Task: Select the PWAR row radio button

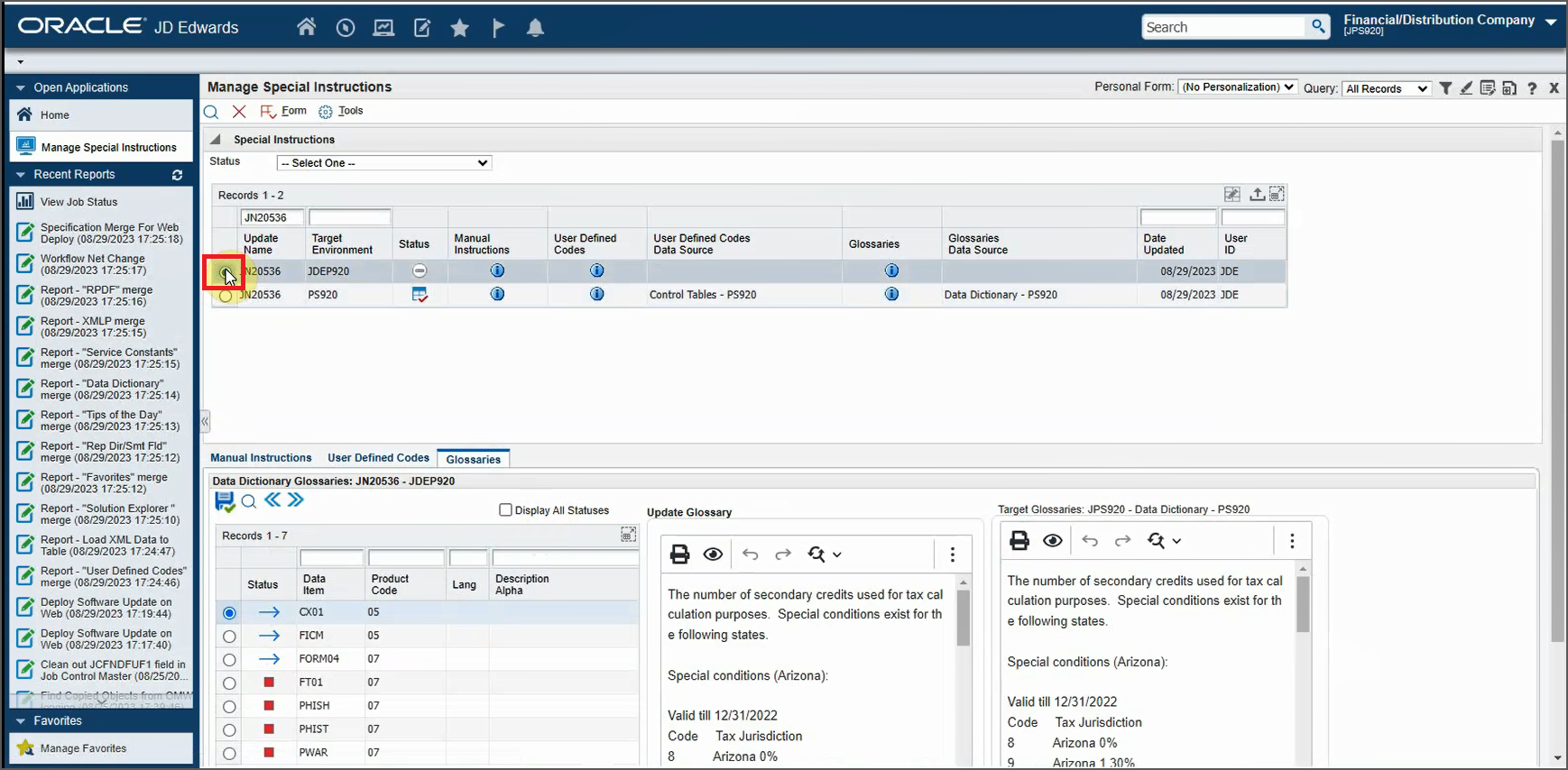Action: (x=229, y=754)
